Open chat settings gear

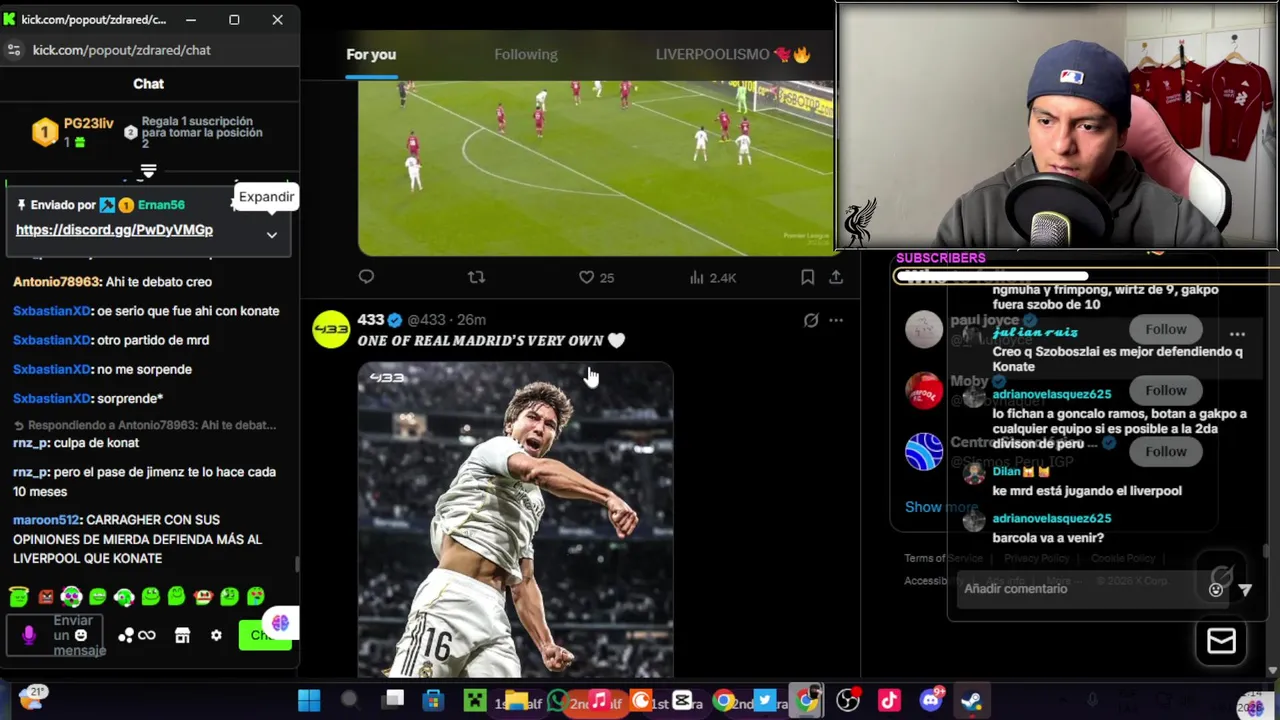(216, 635)
